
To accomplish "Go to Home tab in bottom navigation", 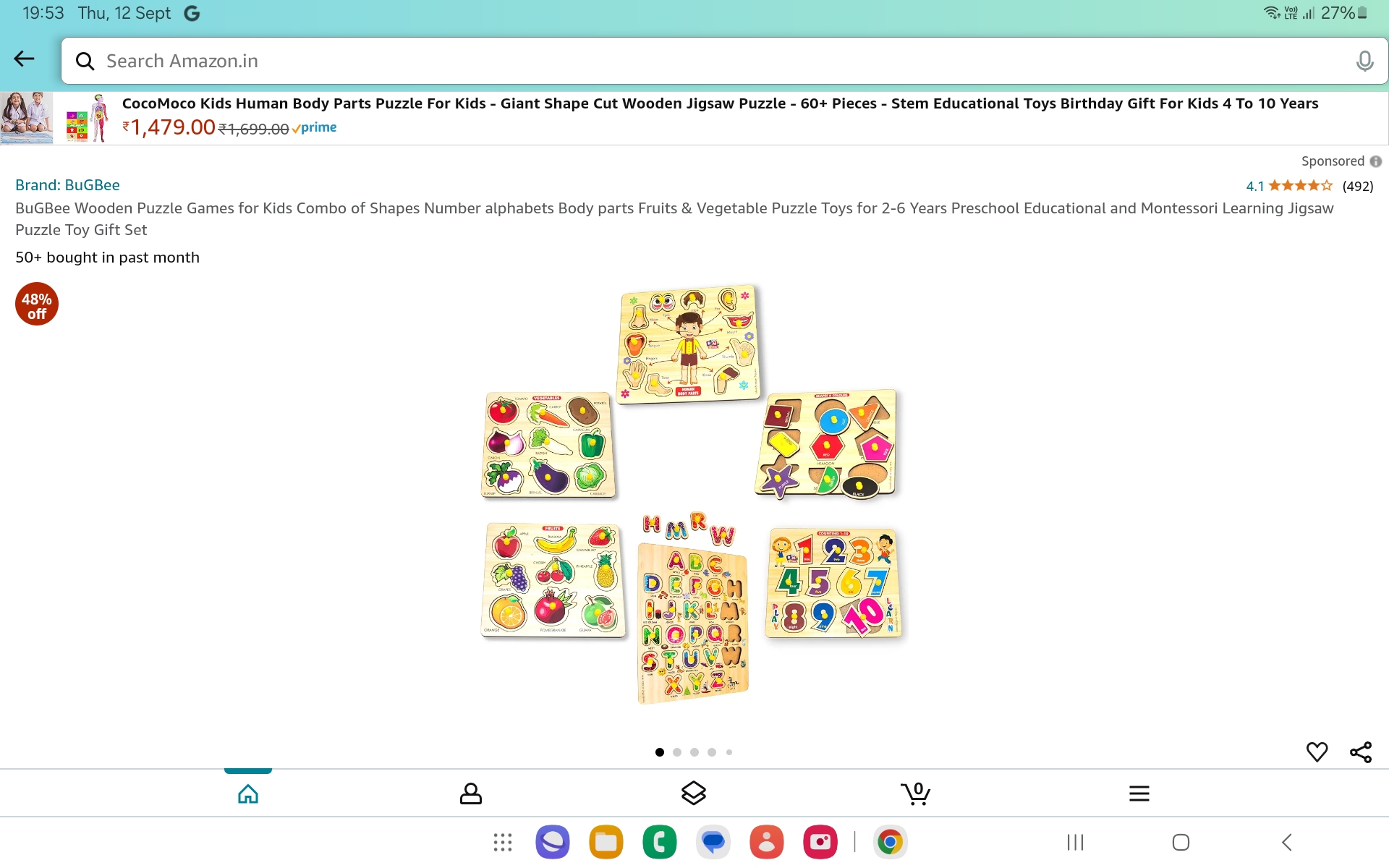I will point(248,793).
